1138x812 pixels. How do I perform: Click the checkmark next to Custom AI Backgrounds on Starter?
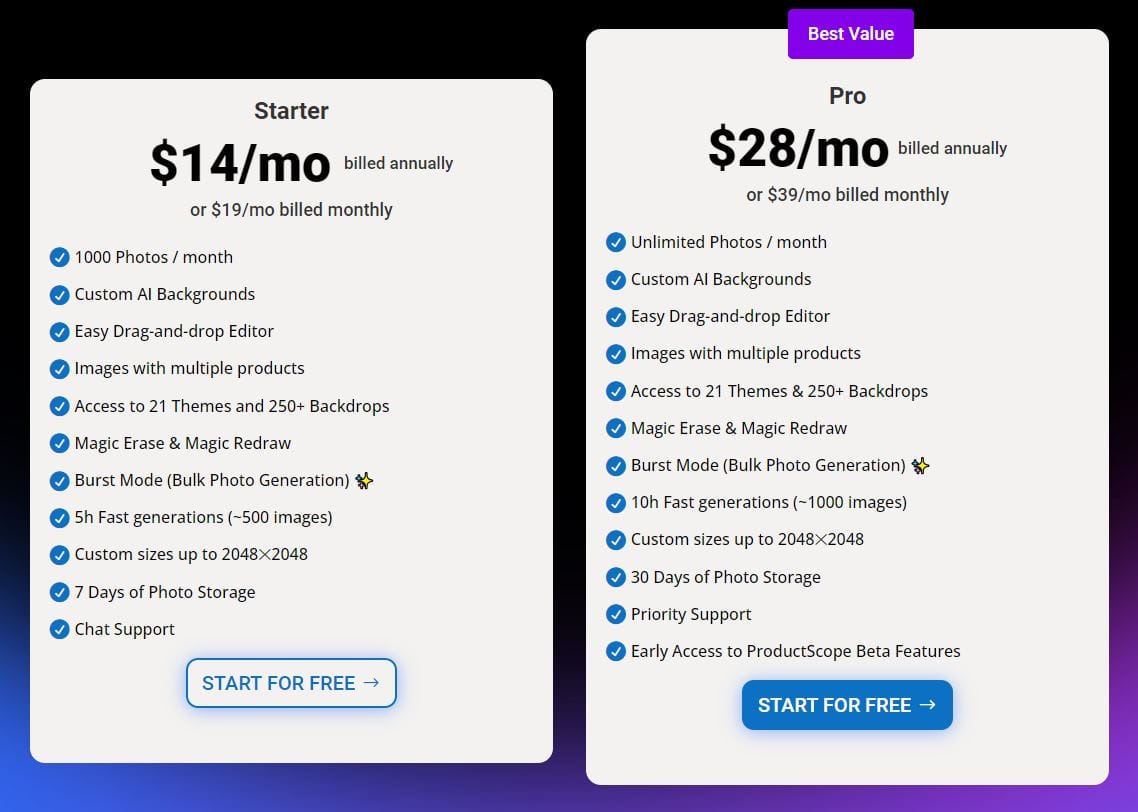pyautogui.click(x=59, y=294)
